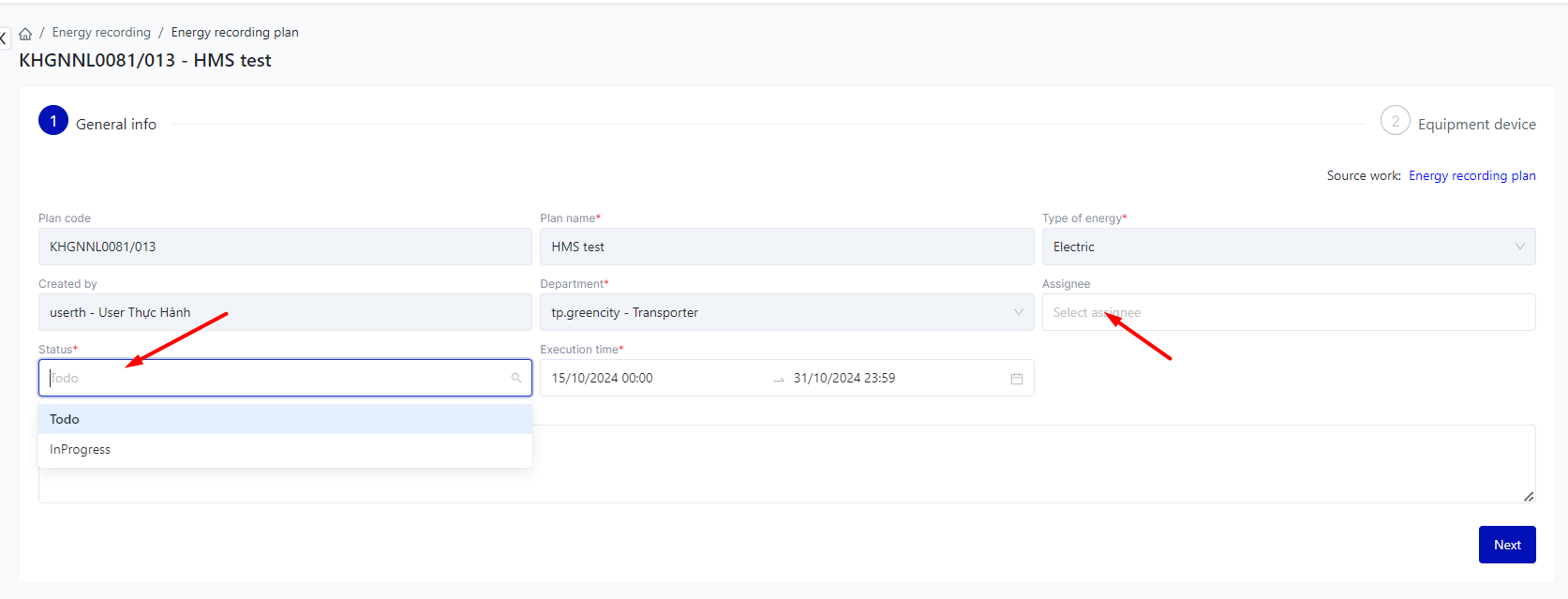Go to Energy recording breadcrumb

(101, 33)
